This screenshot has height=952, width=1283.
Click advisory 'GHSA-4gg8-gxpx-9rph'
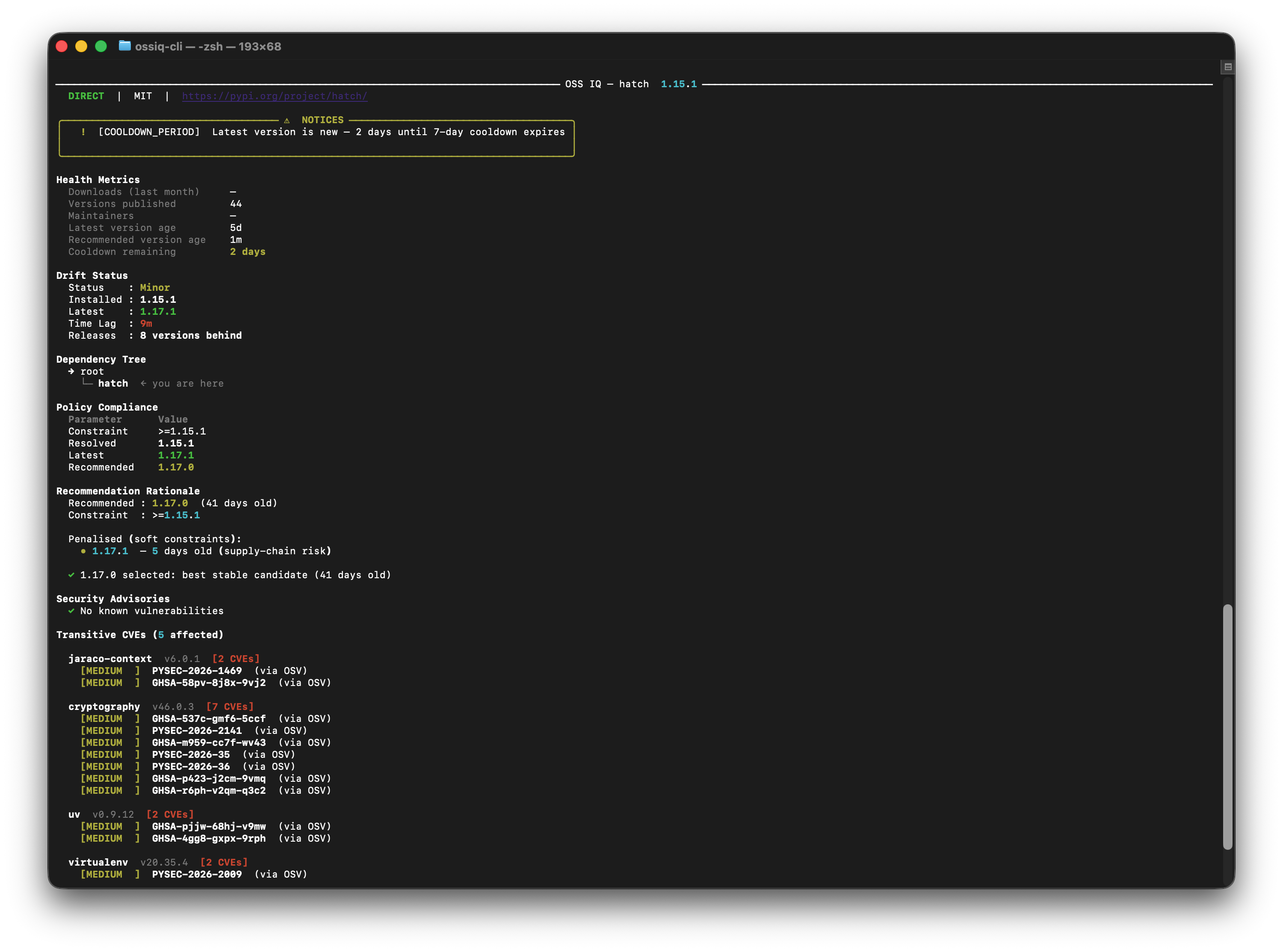209,839
